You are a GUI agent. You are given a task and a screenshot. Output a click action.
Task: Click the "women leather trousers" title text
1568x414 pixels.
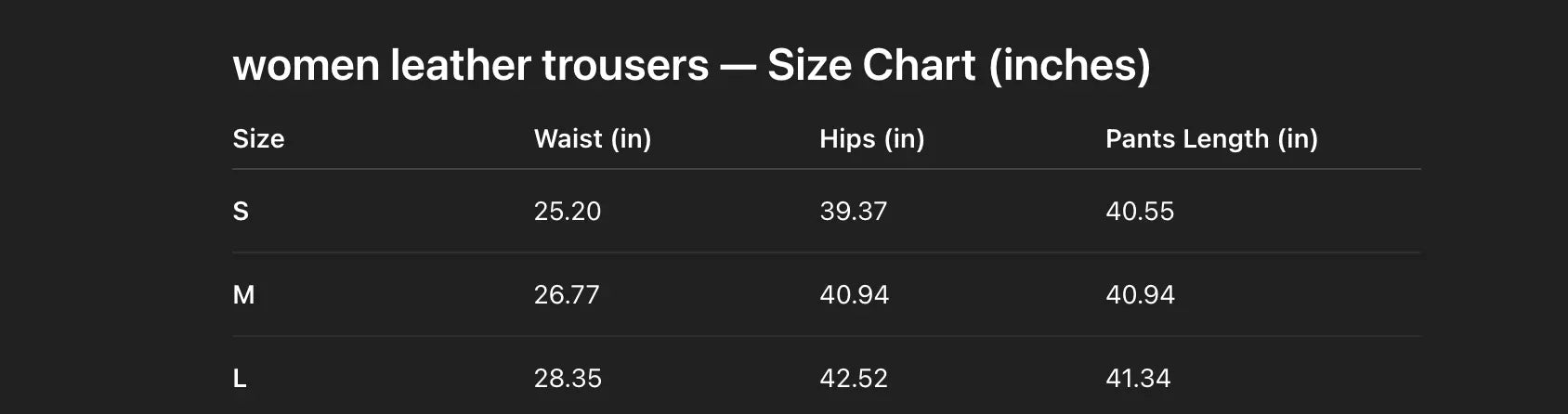pos(470,66)
